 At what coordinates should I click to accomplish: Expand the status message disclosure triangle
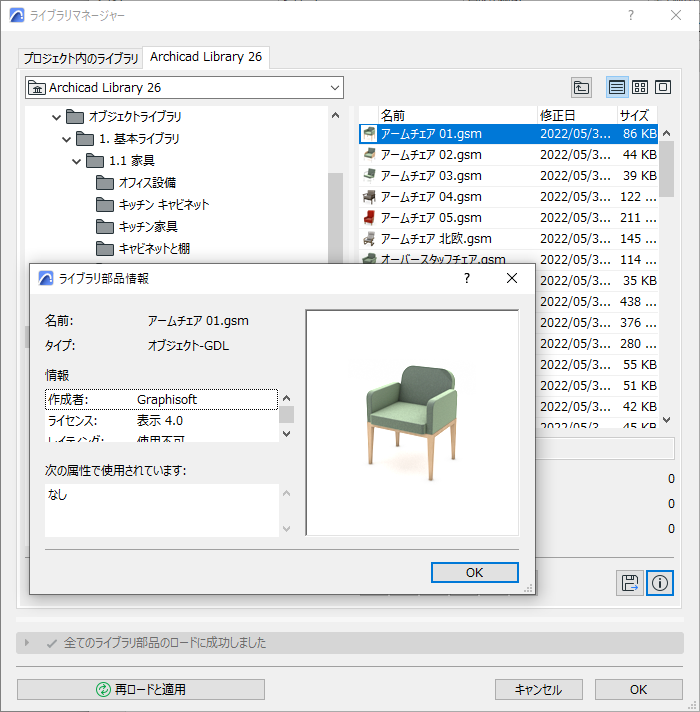click(x=27, y=643)
